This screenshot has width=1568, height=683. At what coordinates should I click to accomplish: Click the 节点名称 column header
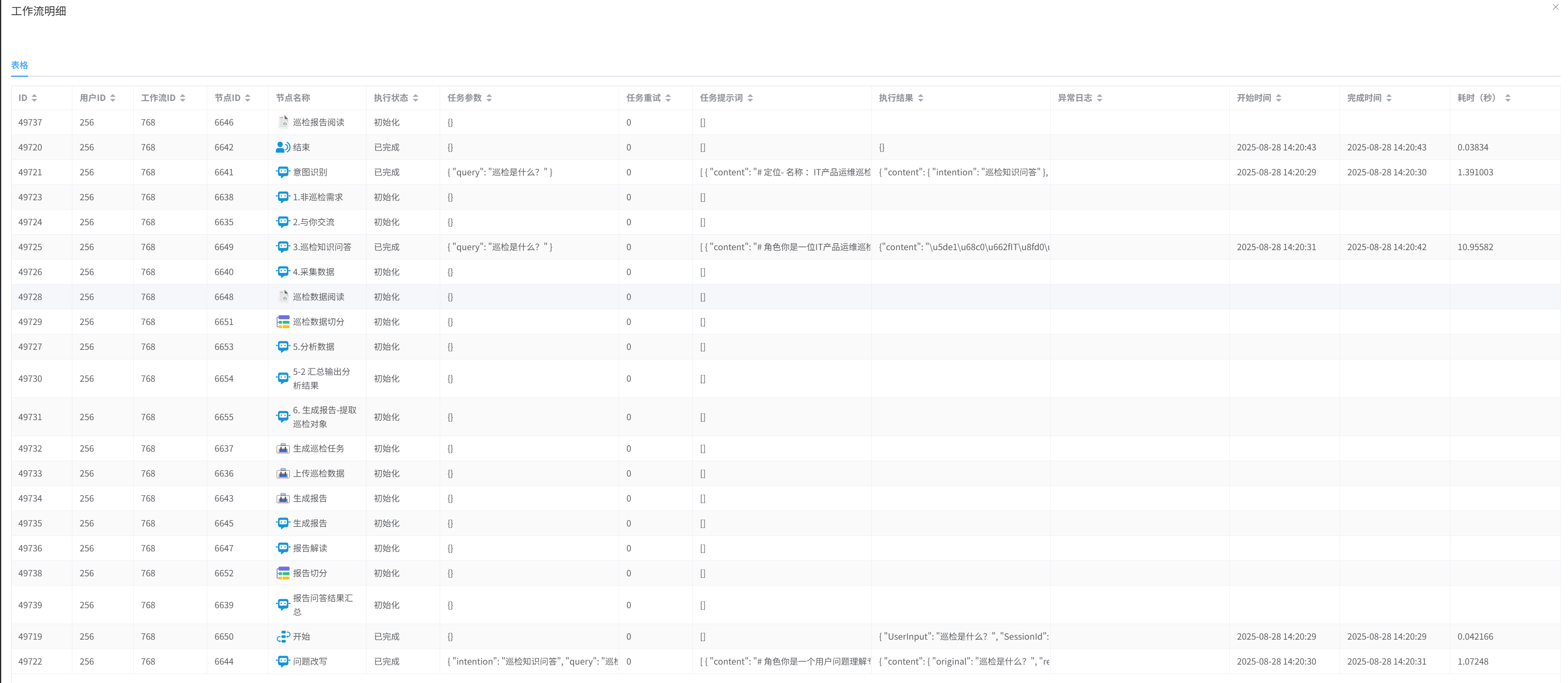[x=293, y=98]
